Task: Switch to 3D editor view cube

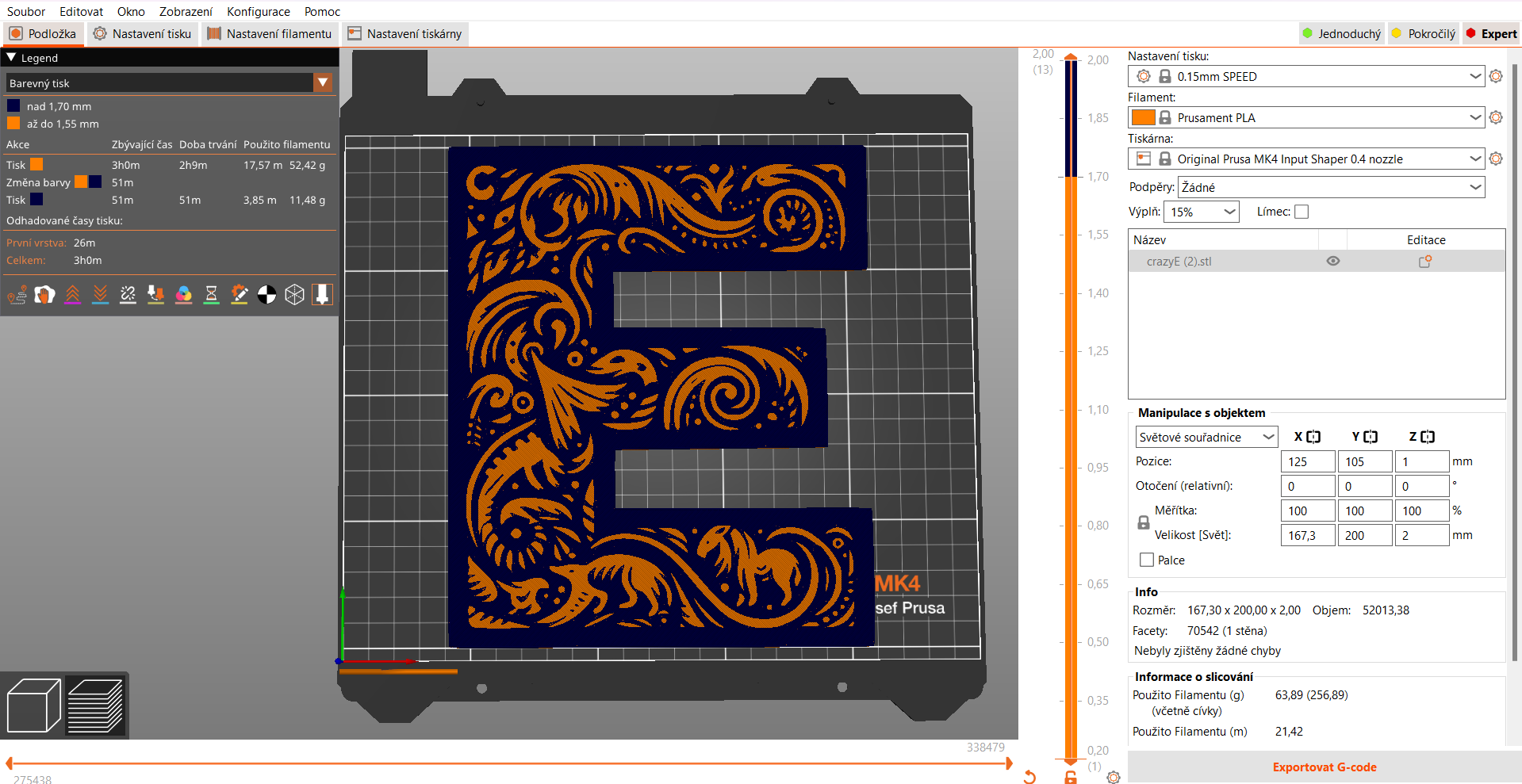Action: (x=33, y=706)
